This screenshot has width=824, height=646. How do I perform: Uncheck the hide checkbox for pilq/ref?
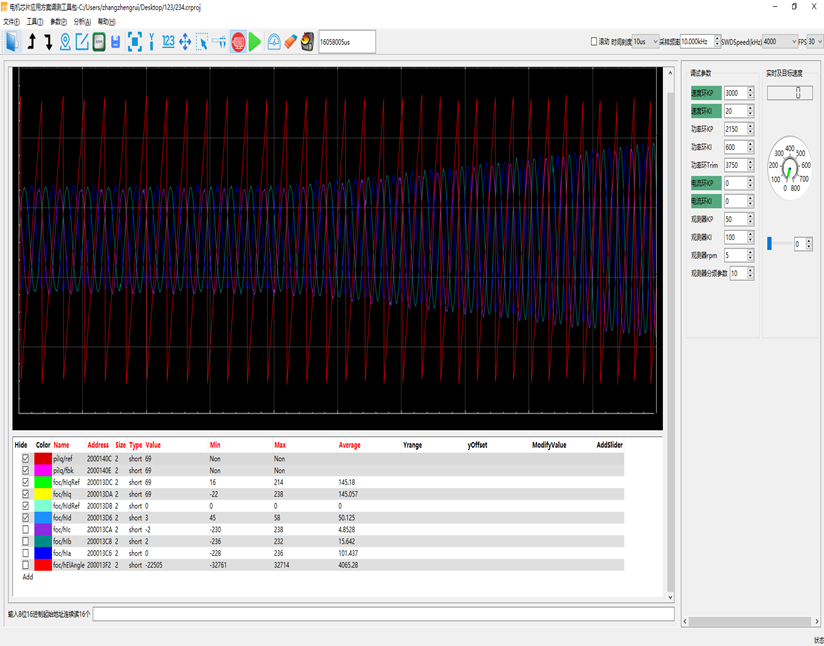pyautogui.click(x=26, y=458)
